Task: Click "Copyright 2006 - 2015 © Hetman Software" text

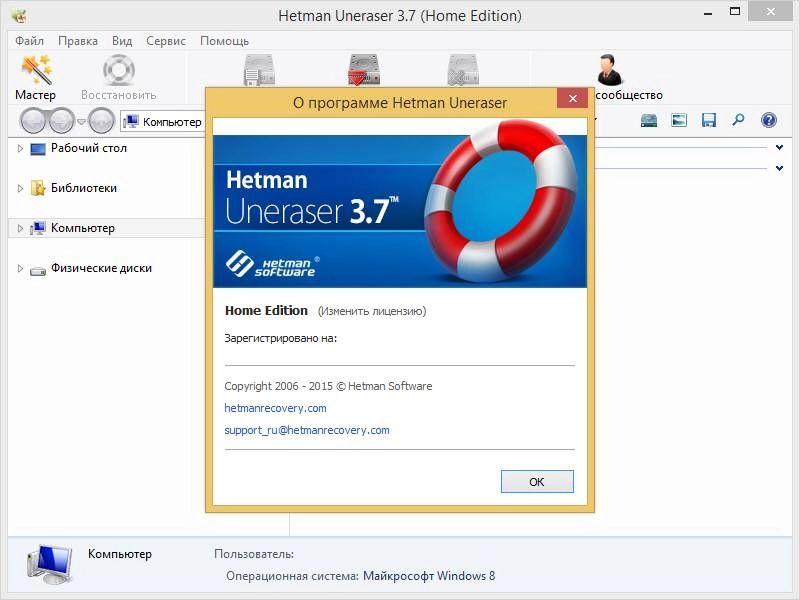Action: 328,386
